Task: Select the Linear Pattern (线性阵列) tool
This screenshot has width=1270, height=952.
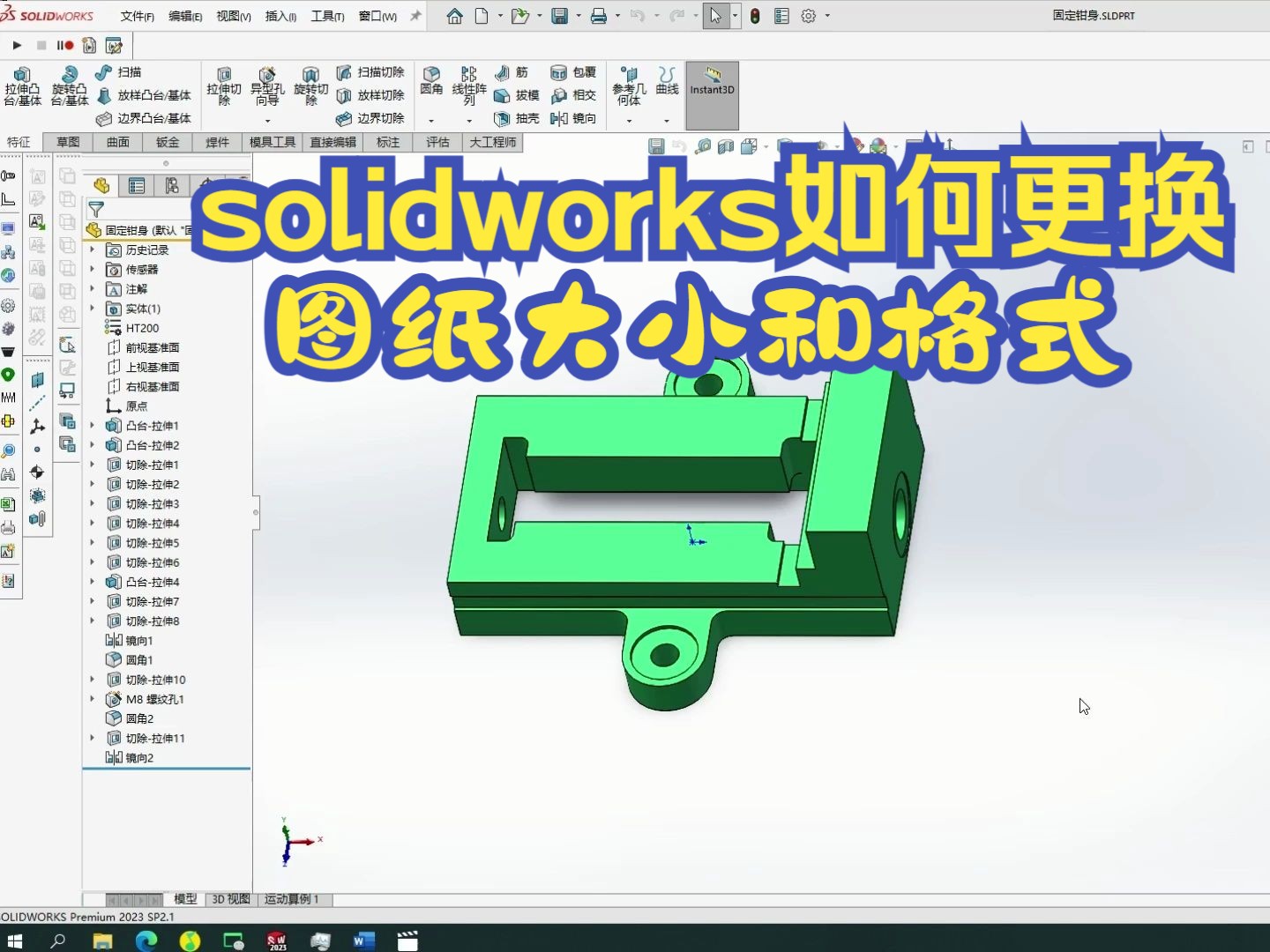Action: pyautogui.click(x=469, y=86)
